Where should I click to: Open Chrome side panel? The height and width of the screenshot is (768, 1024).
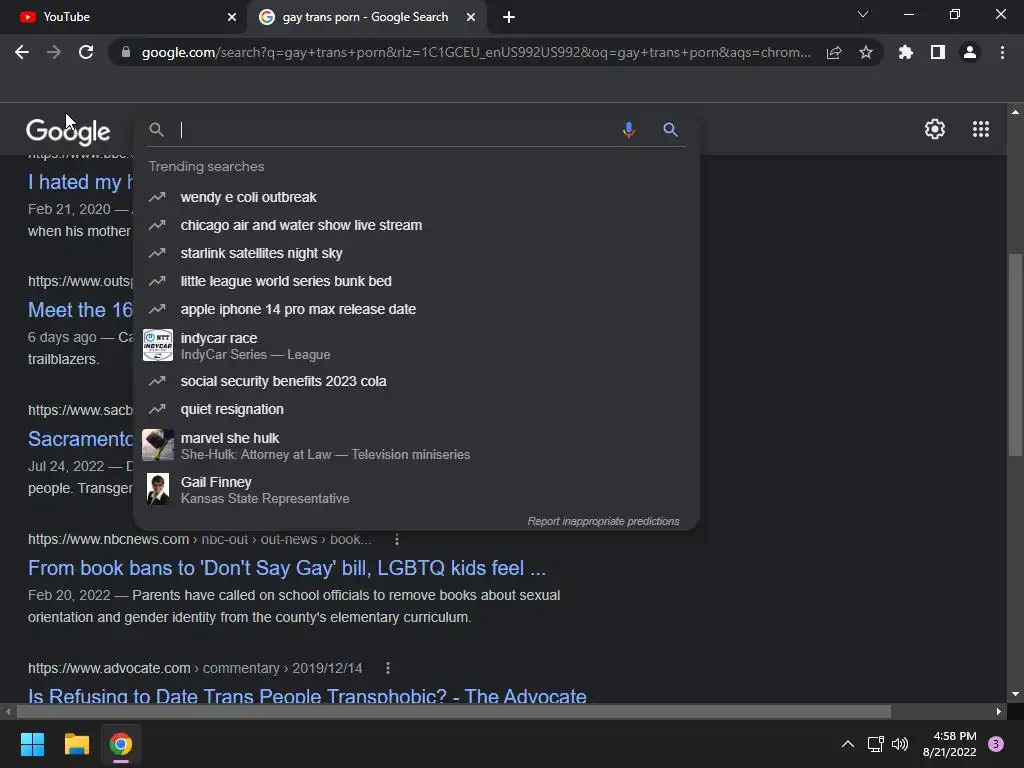tap(938, 52)
